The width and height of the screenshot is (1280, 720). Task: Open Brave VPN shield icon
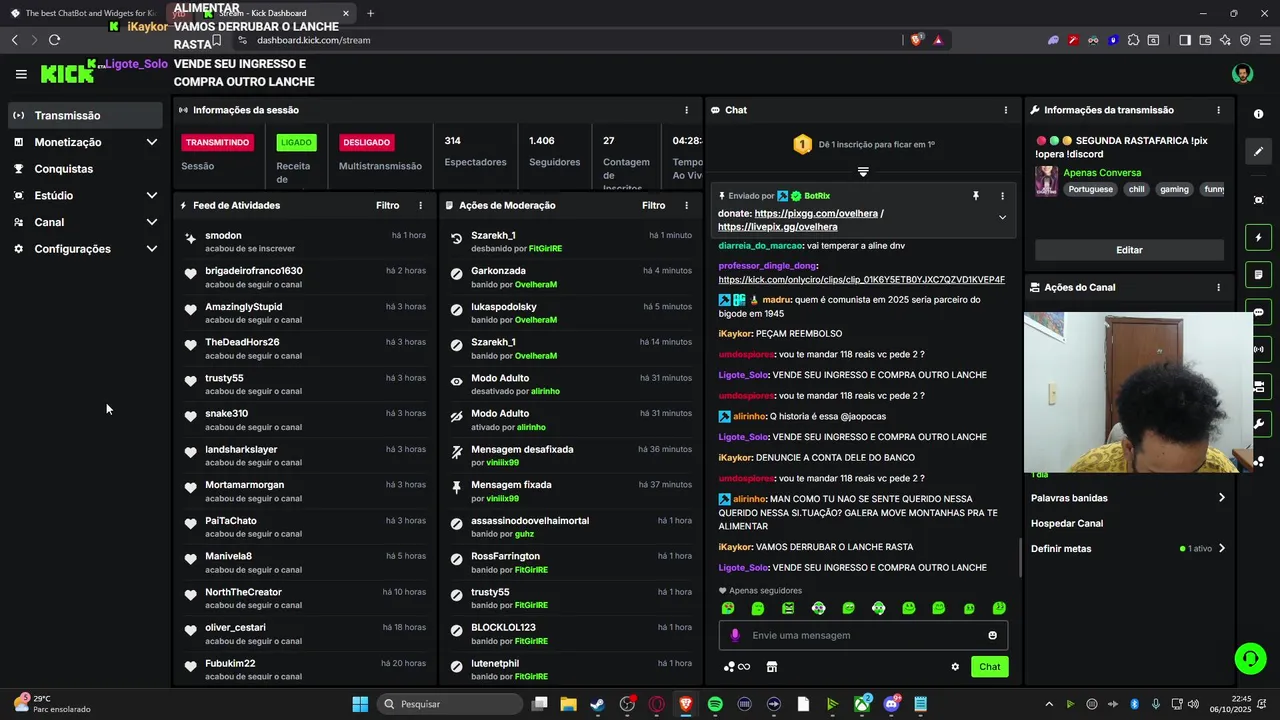tap(1245, 40)
